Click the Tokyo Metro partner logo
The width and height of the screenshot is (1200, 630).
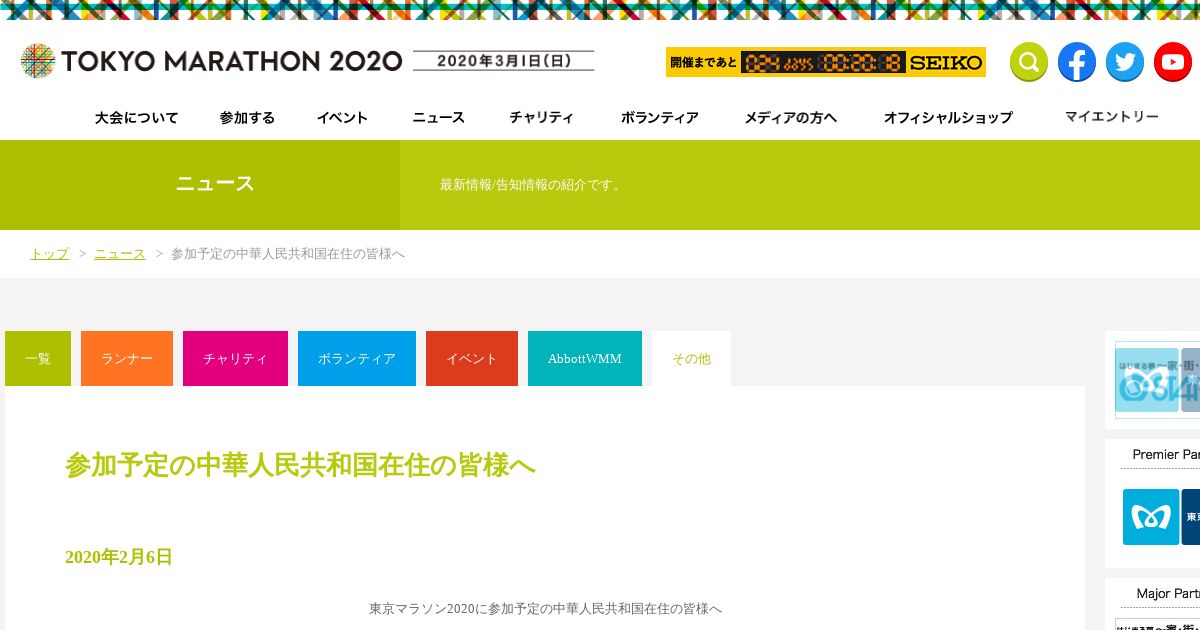[1151, 517]
